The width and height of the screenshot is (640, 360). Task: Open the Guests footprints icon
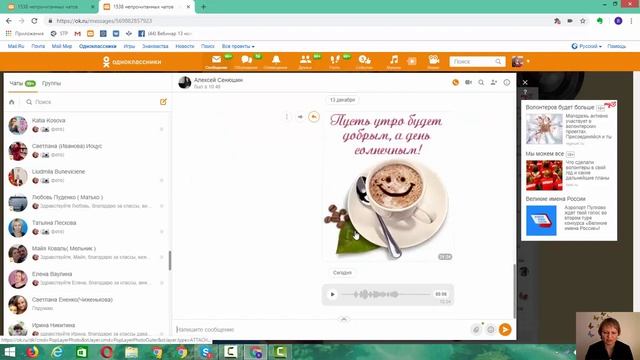click(335, 60)
